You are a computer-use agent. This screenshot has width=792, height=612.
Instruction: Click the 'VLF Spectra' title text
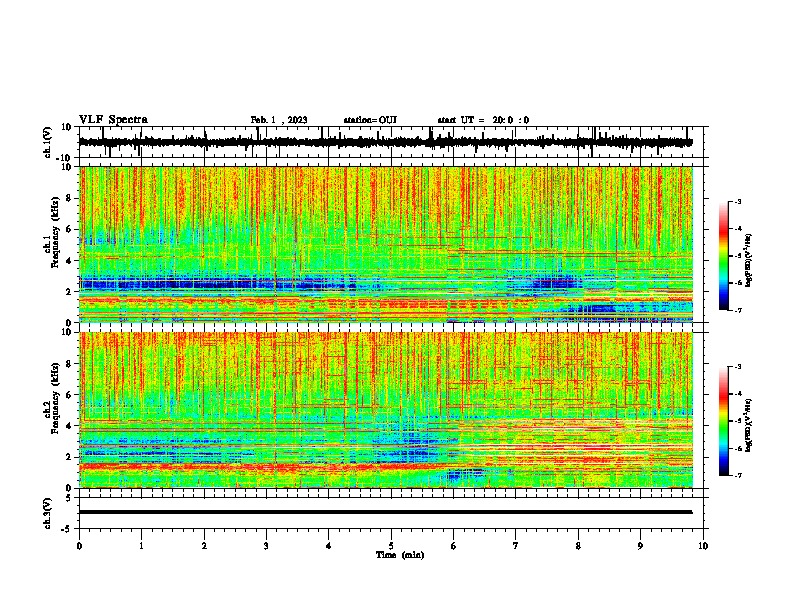114,120
